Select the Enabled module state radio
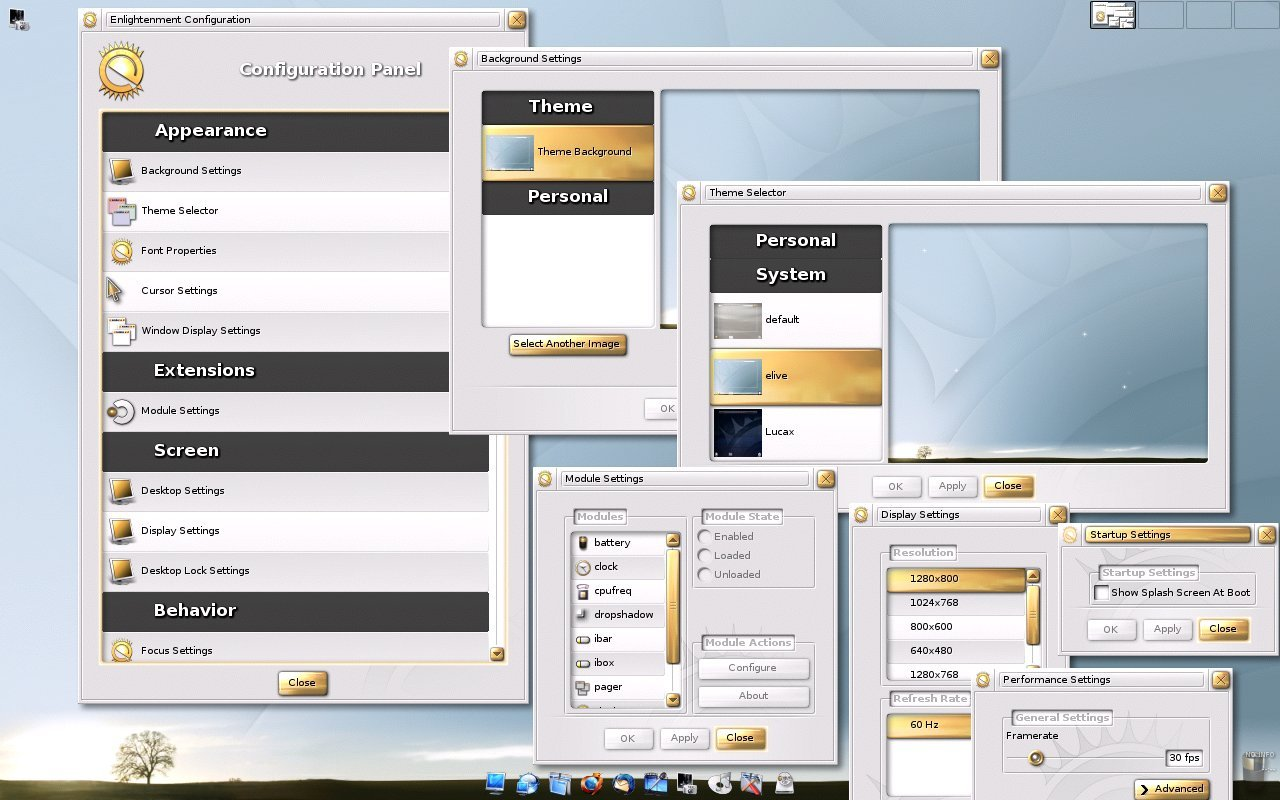1280x800 pixels. pos(705,537)
